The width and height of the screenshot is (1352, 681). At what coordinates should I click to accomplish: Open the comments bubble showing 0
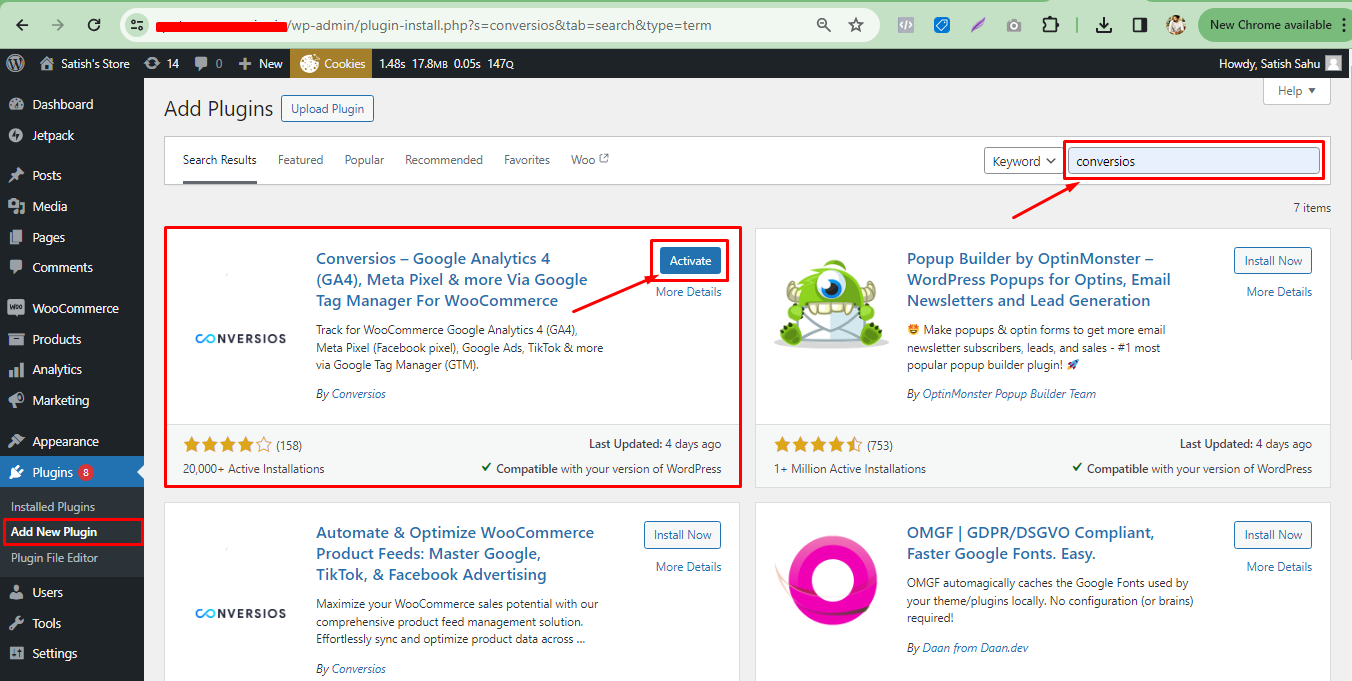[208, 63]
